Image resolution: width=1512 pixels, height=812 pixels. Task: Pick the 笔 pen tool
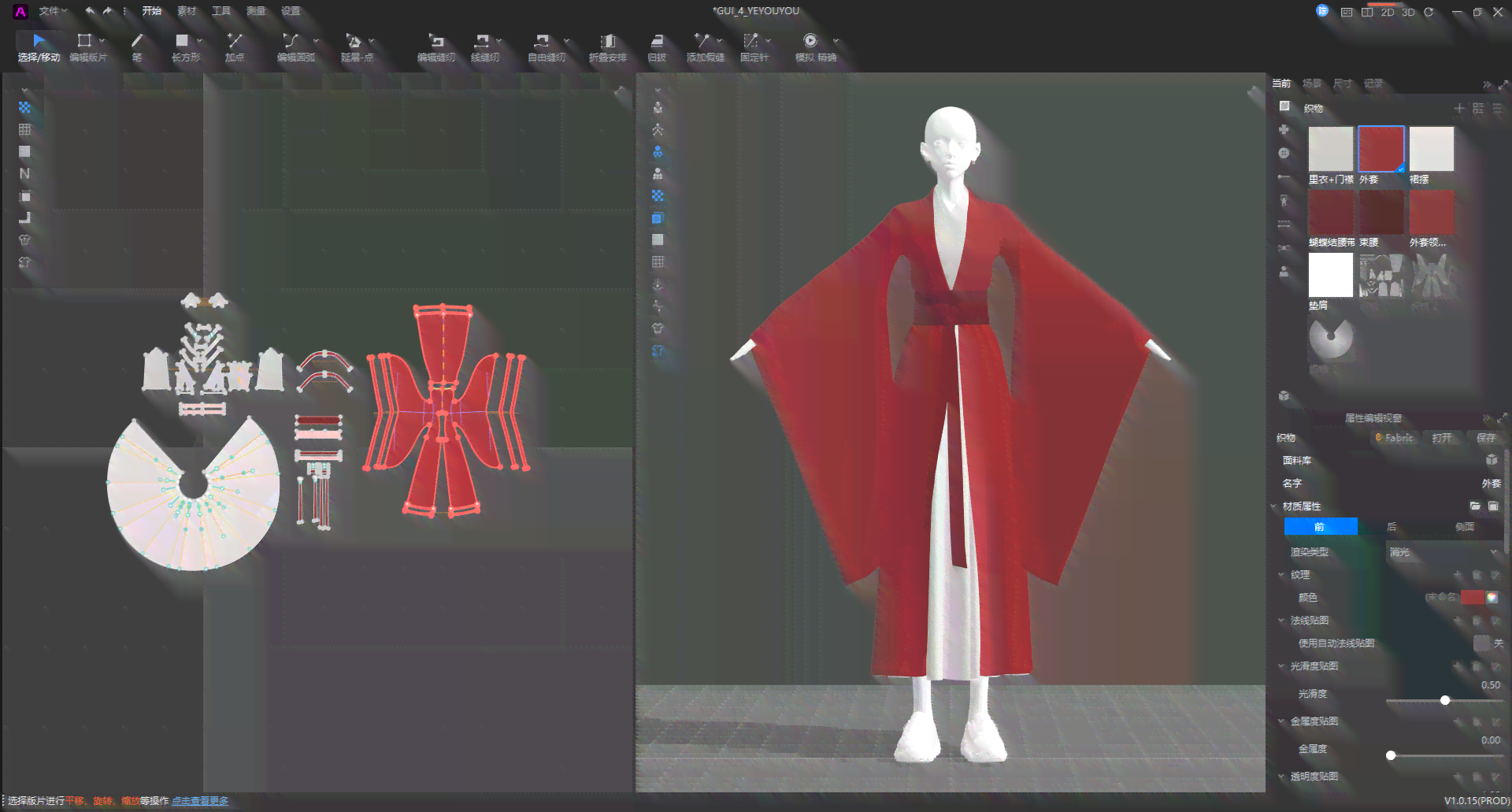137,47
